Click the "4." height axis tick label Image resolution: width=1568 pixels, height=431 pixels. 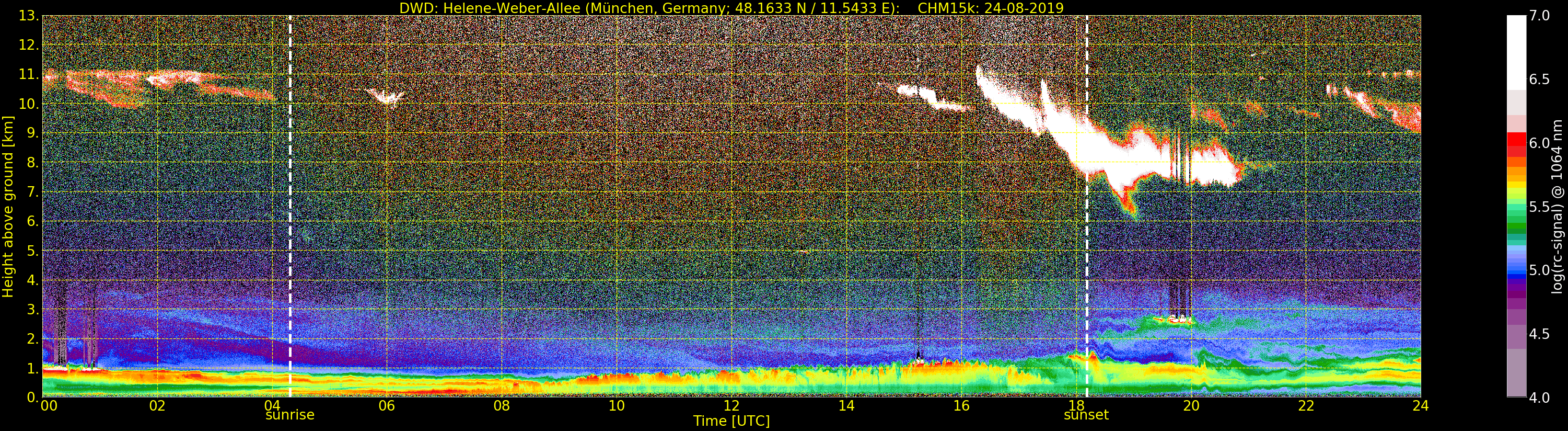(x=33, y=280)
